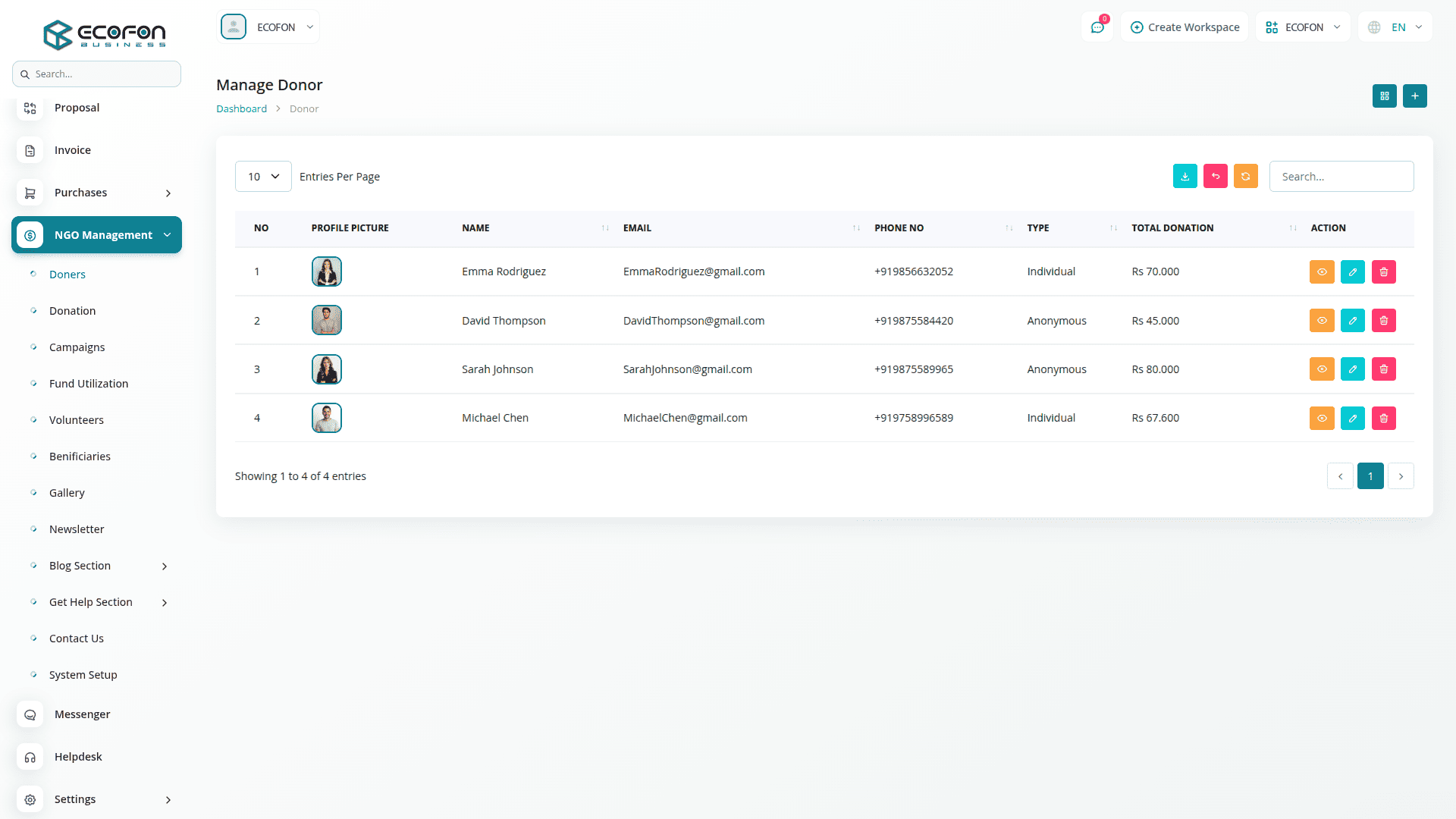
Task: View Michael Chen via the eye icon
Action: (x=1321, y=418)
